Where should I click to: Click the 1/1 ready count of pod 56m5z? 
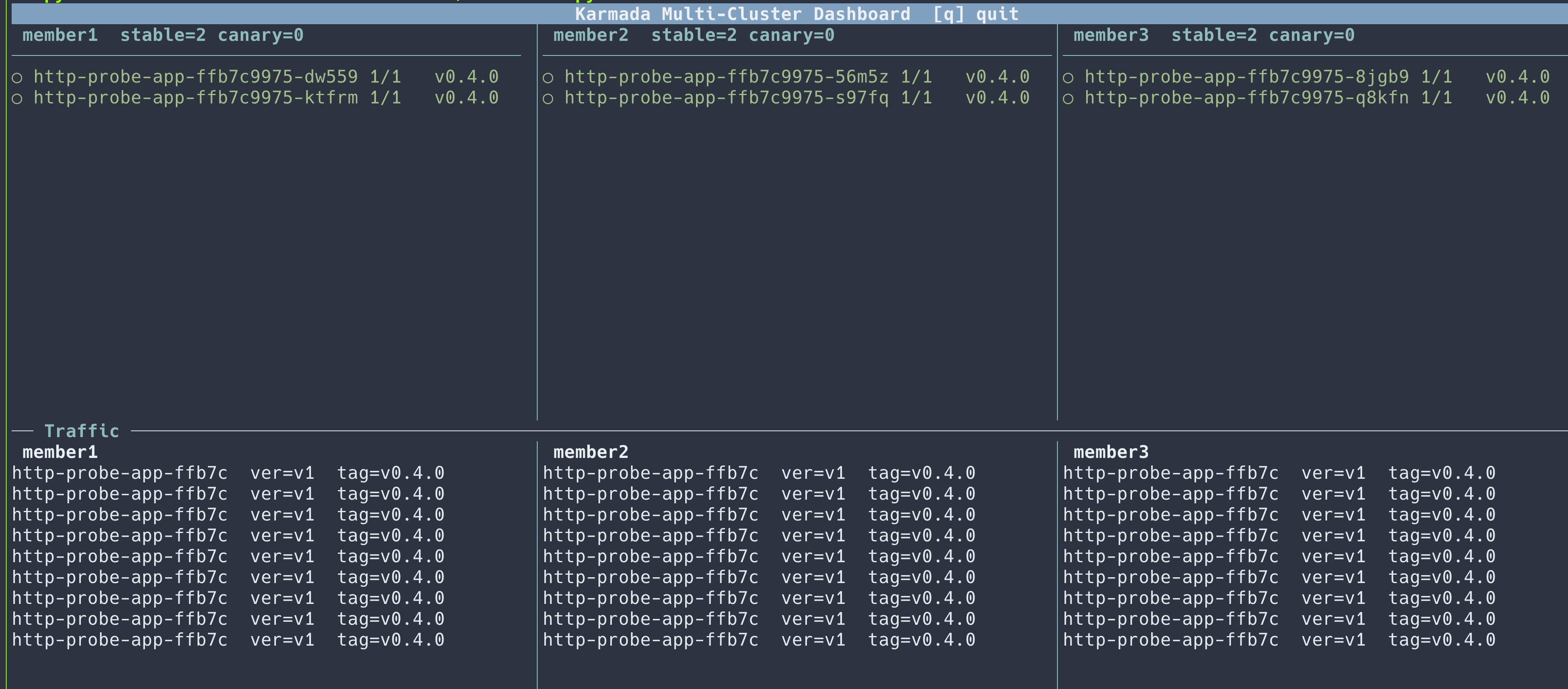916,77
